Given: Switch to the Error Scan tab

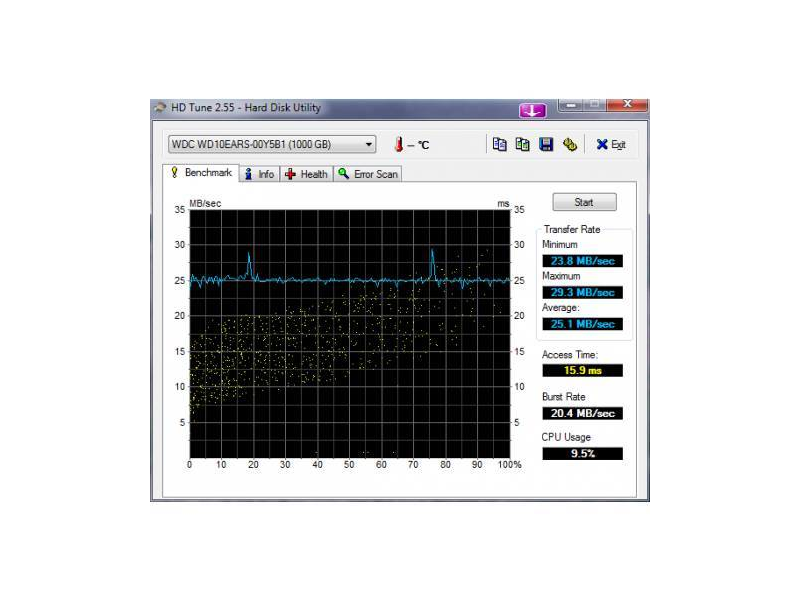Looking at the screenshot, I should tap(368, 174).
